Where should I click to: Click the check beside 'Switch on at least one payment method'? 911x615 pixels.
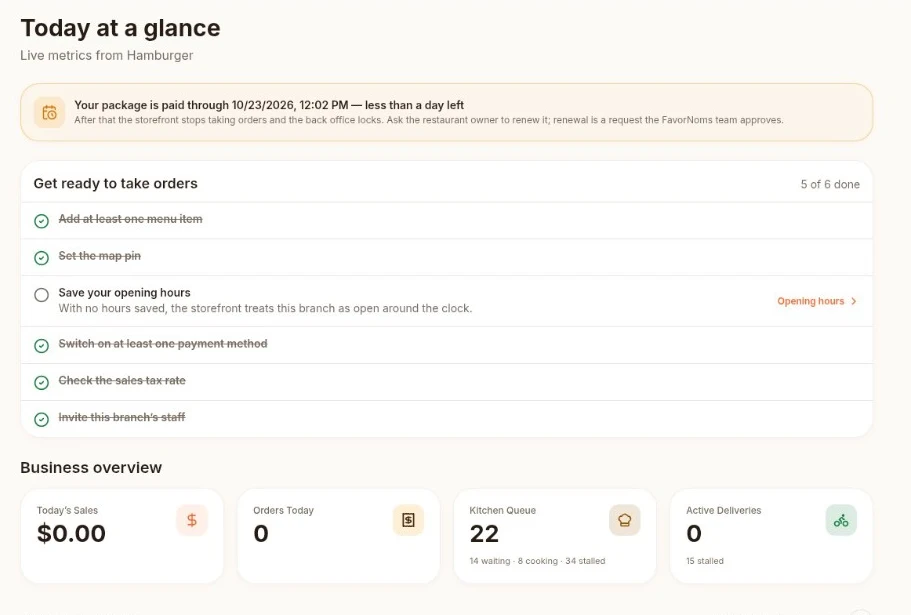click(x=41, y=346)
